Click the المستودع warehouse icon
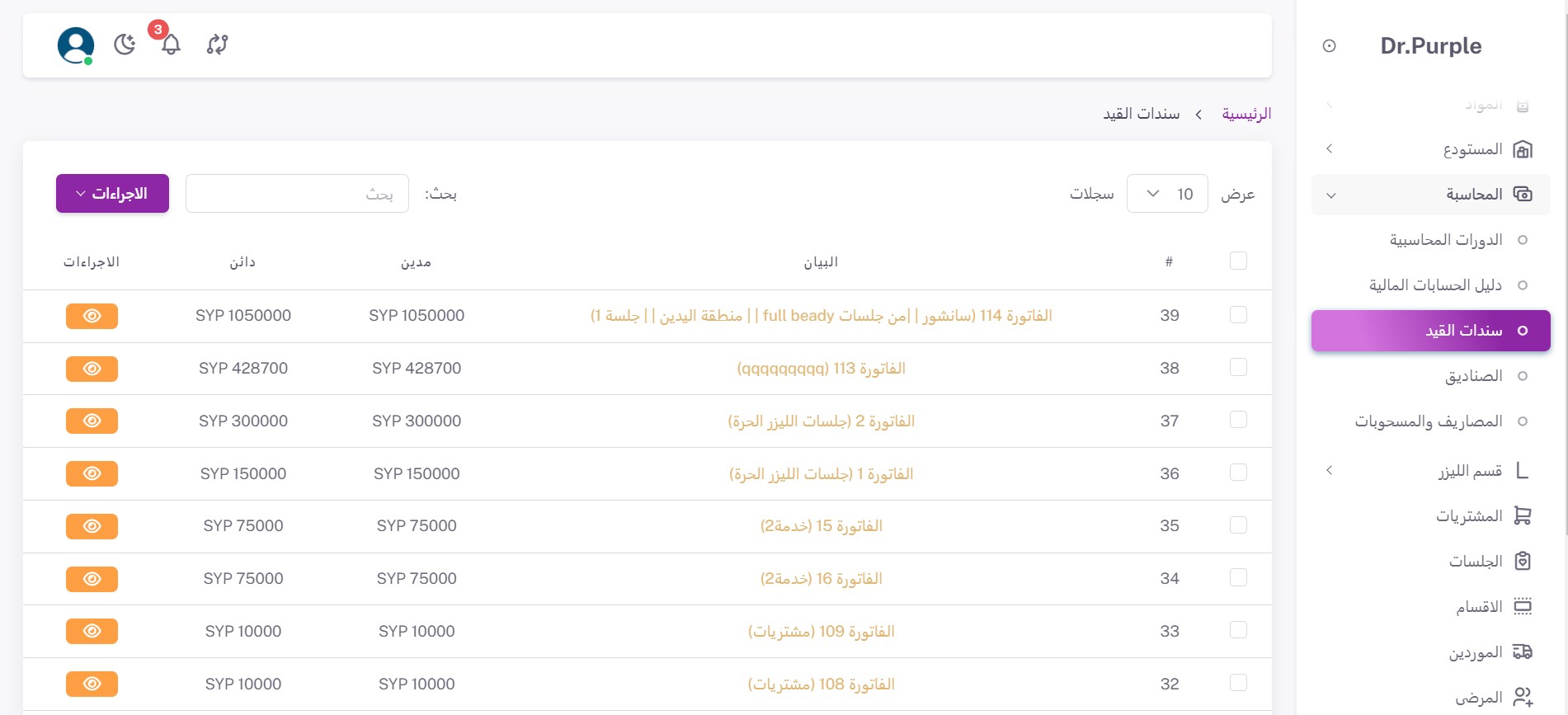1568x715 pixels. coord(1523,149)
